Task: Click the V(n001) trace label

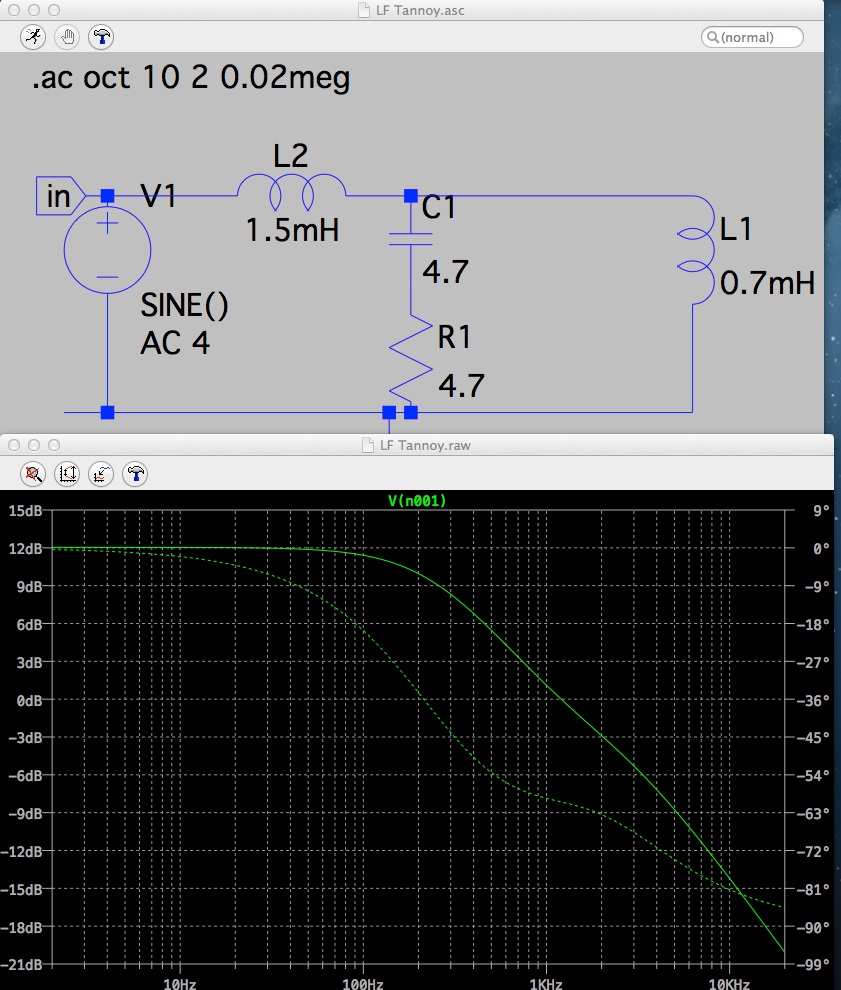Action: [417, 501]
